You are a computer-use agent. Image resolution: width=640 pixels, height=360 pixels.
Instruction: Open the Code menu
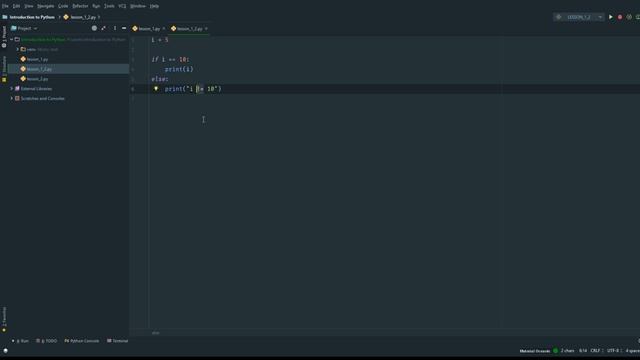63,6
